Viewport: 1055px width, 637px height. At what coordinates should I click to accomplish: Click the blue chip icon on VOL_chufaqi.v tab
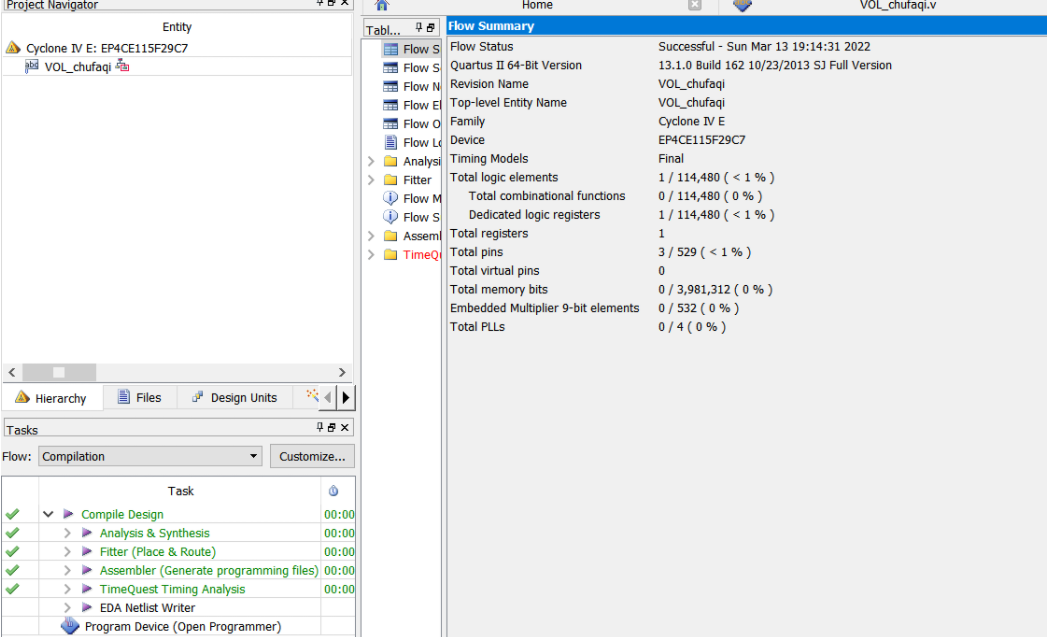(742, 5)
